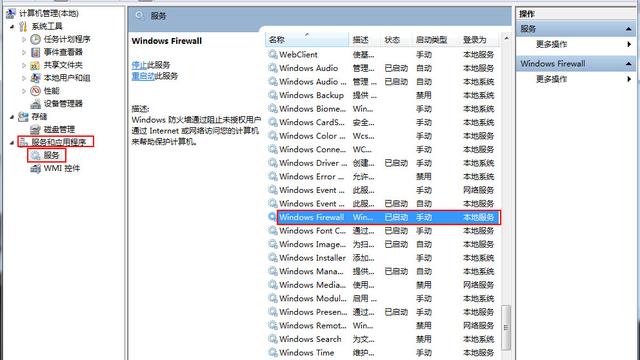Click the 磁盘管理 disk icon
This screenshot has width=640, height=360.
click(36, 129)
